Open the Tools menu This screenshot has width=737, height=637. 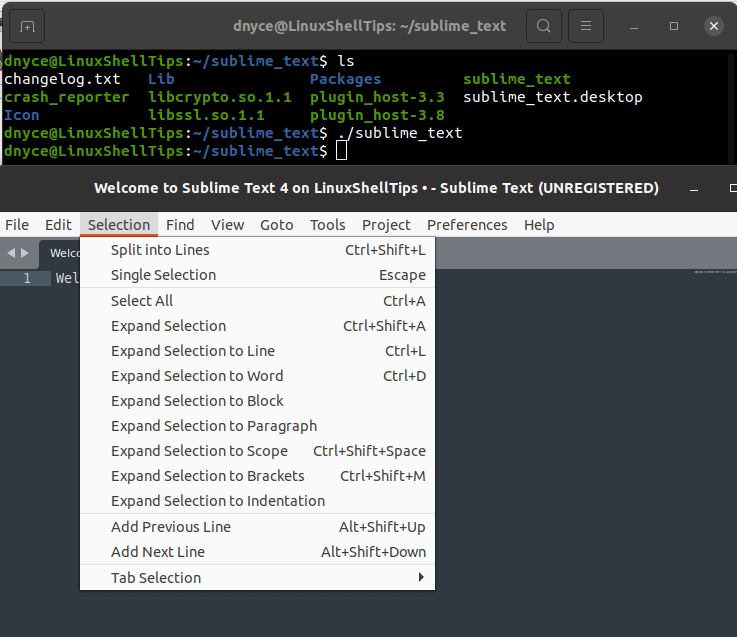tap(328, 225)
